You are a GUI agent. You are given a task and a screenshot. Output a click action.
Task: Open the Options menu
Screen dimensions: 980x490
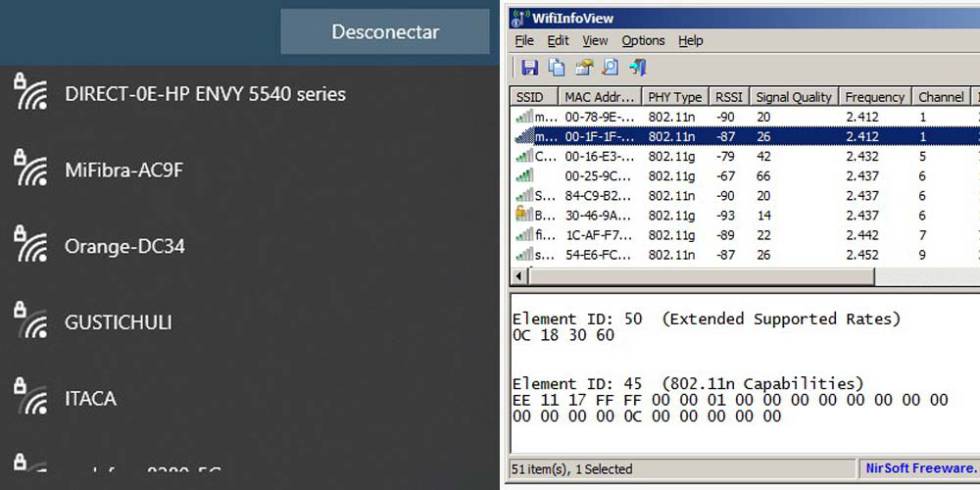click(643, 41)
